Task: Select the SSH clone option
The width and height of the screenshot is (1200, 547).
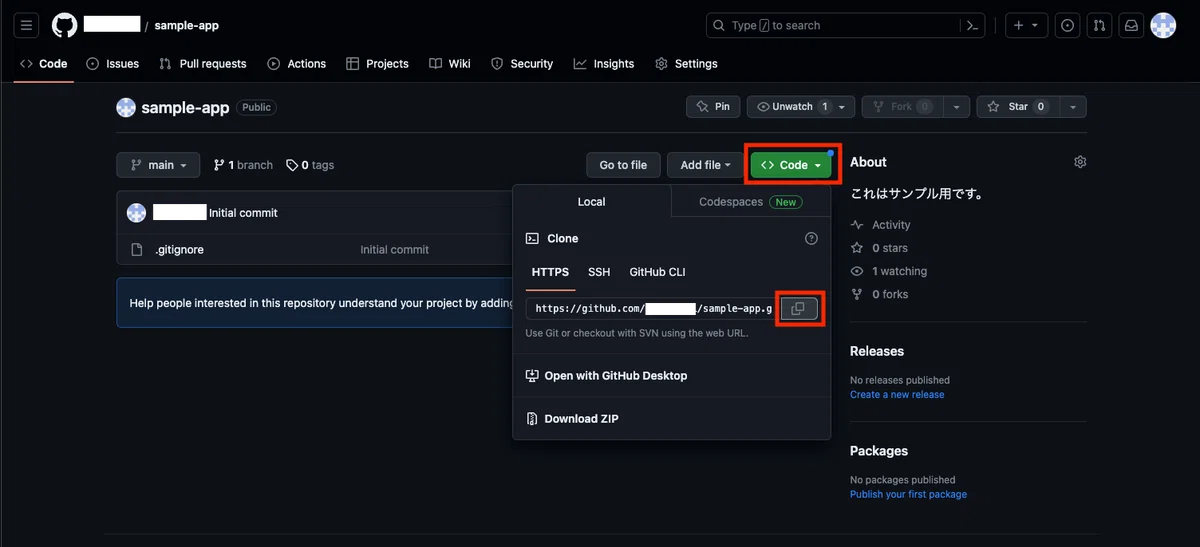Action: [x=599, y=272]
